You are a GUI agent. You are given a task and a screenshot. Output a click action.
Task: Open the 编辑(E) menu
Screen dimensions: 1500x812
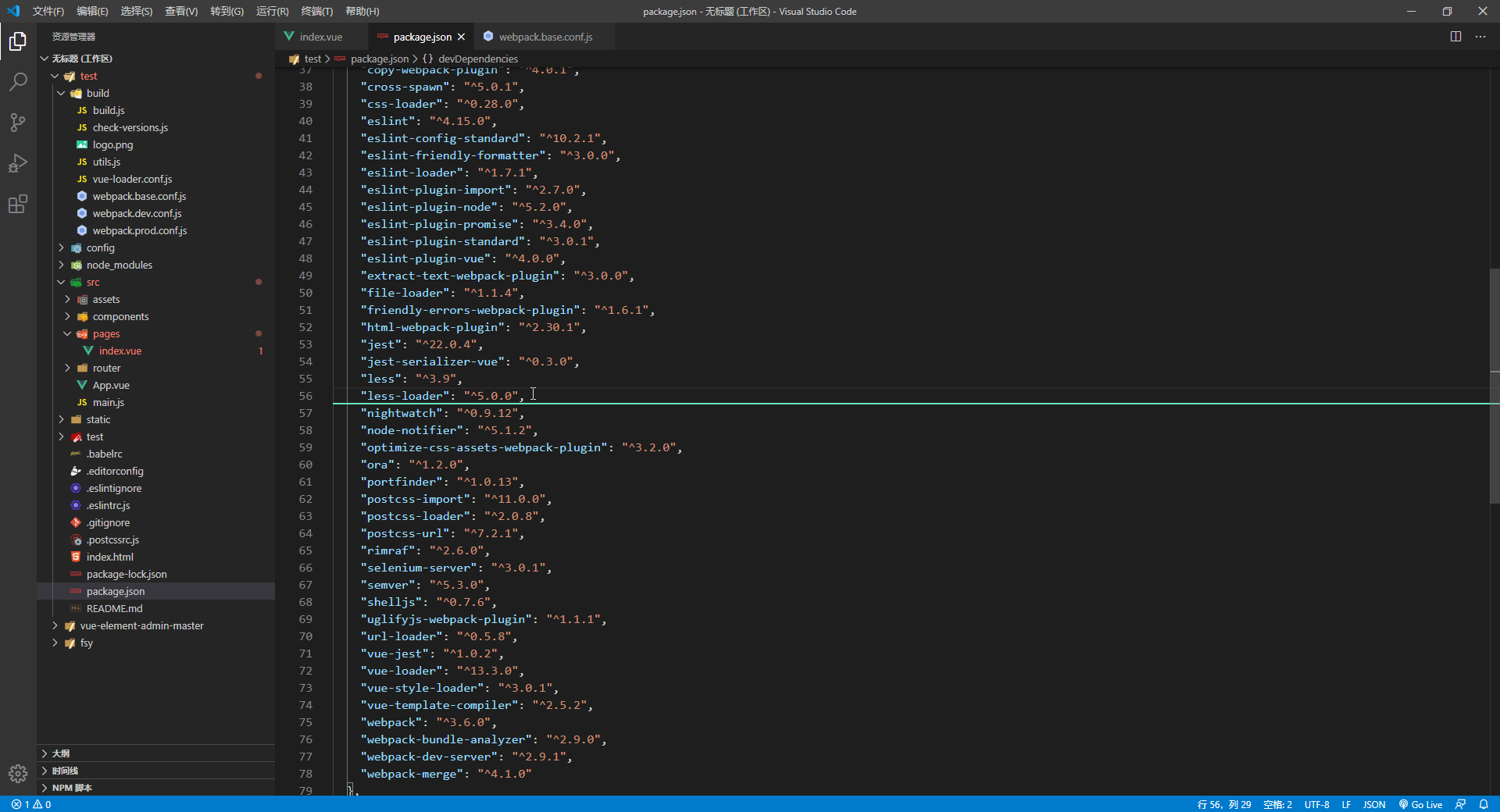tap(92, 11)
